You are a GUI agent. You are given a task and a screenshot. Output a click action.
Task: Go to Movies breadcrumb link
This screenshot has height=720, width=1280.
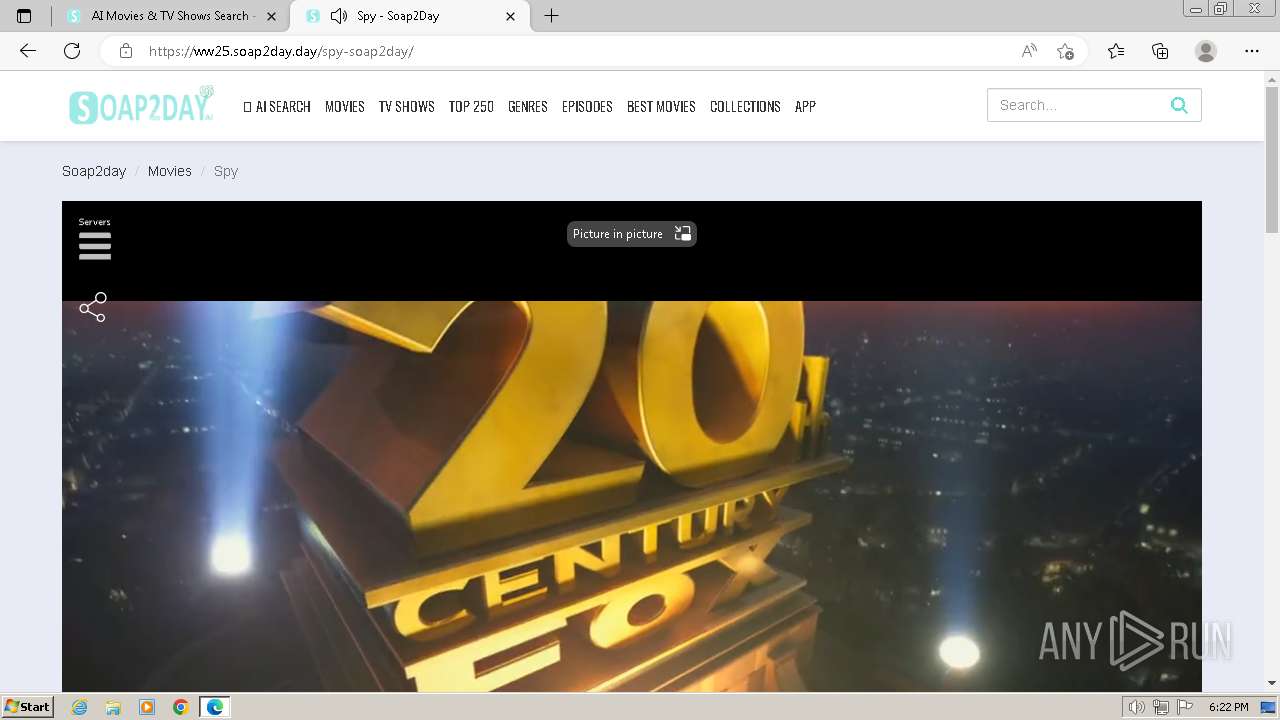(170, 171)
